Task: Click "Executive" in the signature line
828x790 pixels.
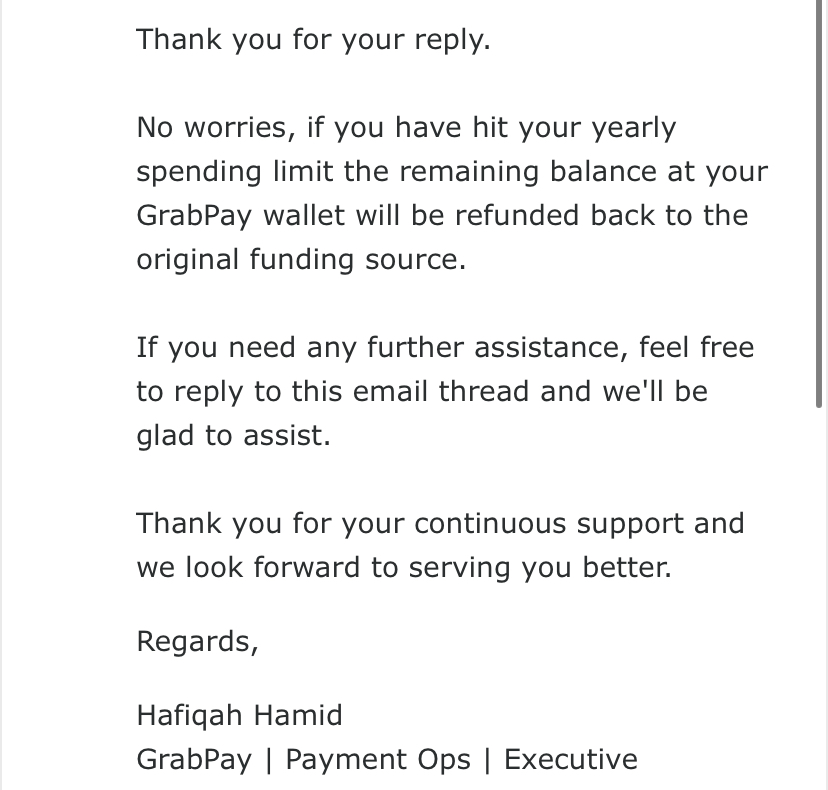Action: coord(571,760)
